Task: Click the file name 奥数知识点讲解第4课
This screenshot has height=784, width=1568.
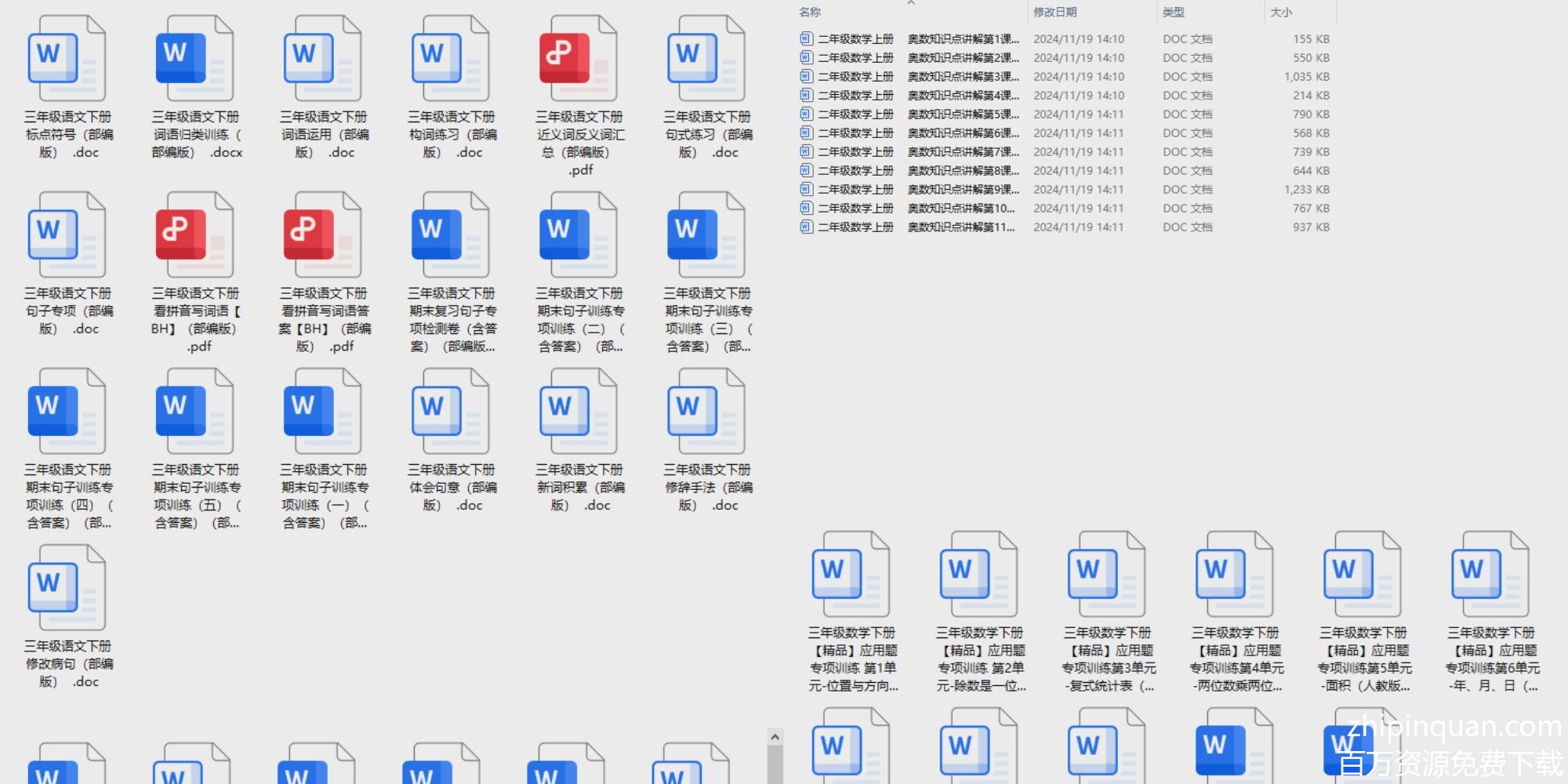Action: 919,95
